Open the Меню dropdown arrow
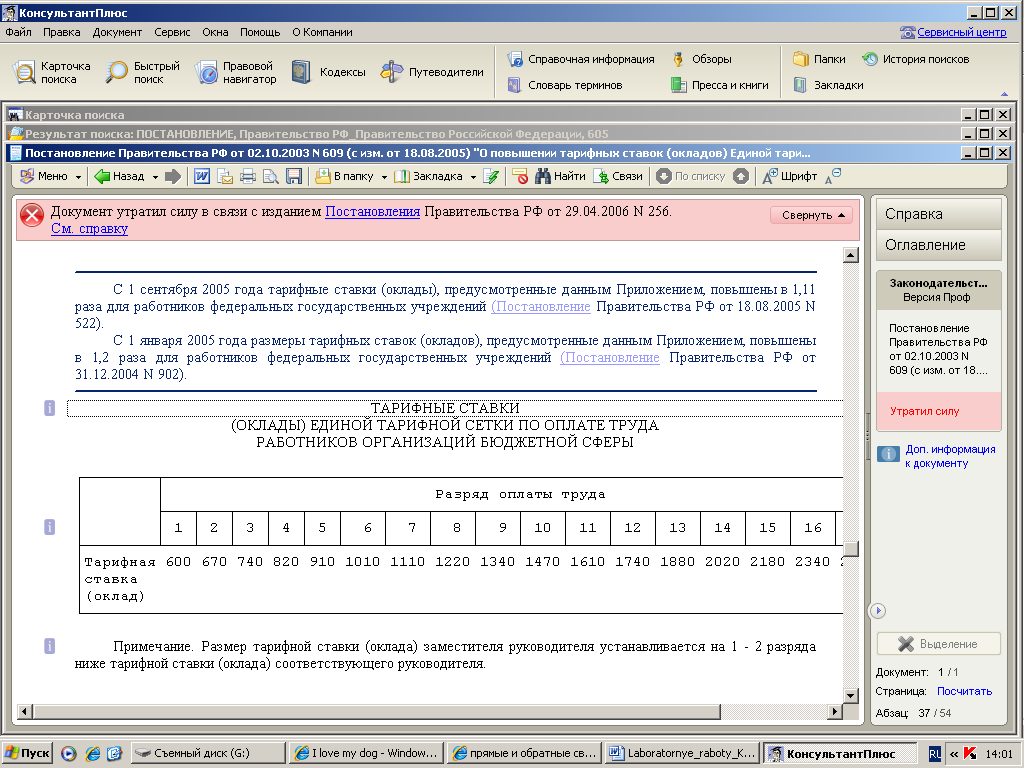1024x768 pixels. click(78, 177)
